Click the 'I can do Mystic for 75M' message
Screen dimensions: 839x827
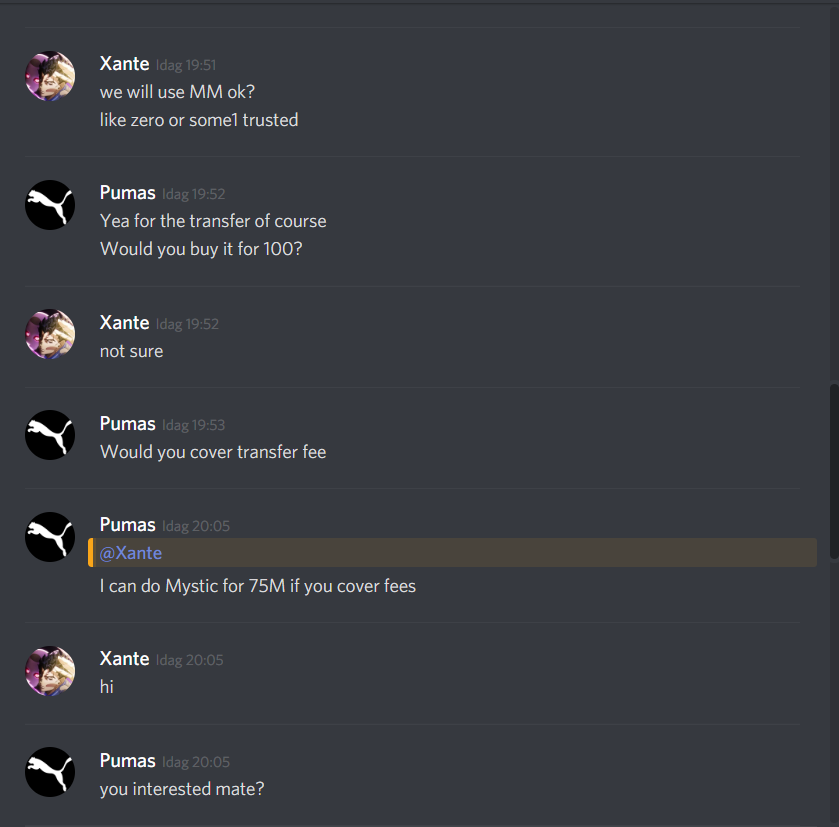257,586
